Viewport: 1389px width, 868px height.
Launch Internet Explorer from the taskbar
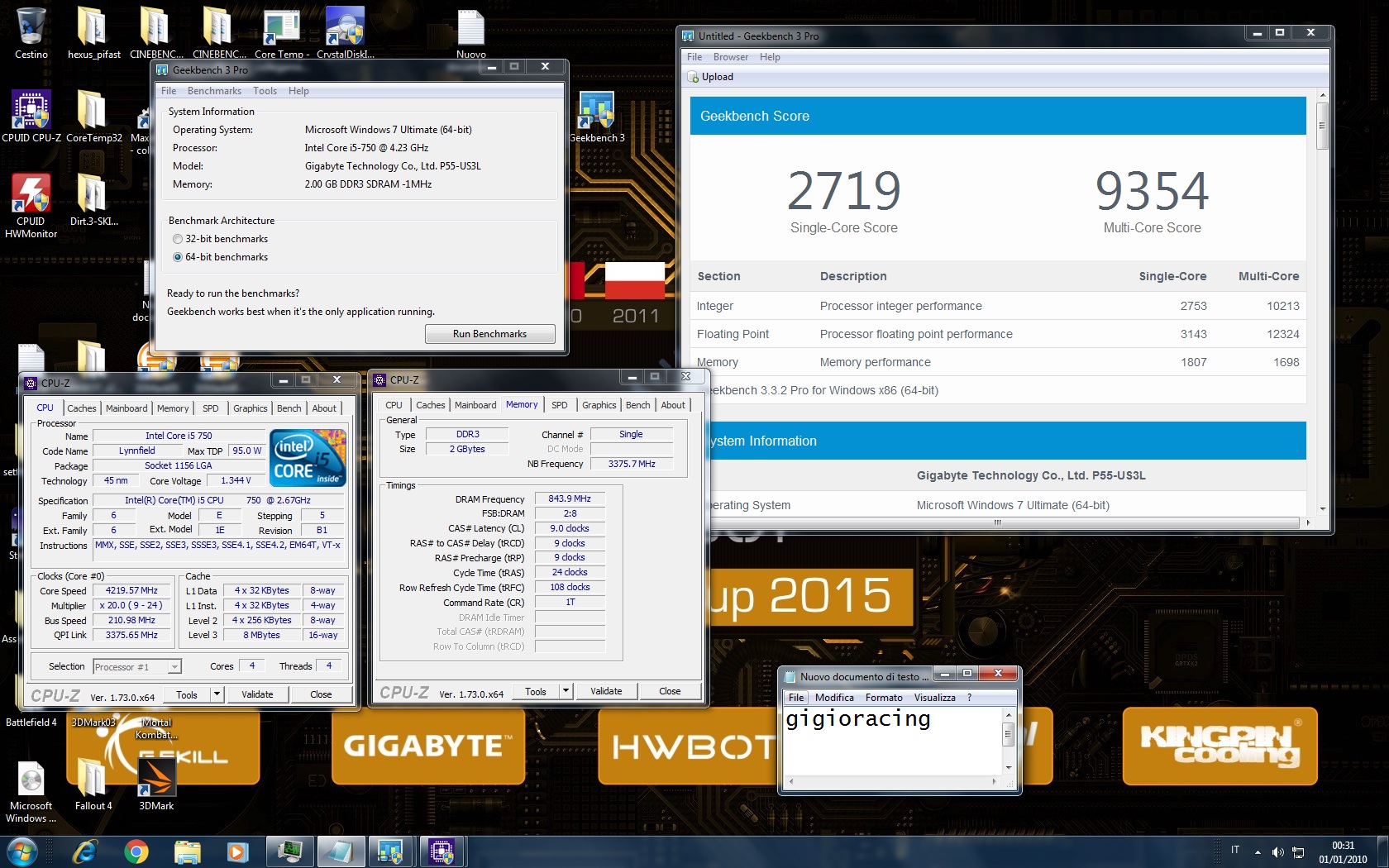click(x=84, y=851)
